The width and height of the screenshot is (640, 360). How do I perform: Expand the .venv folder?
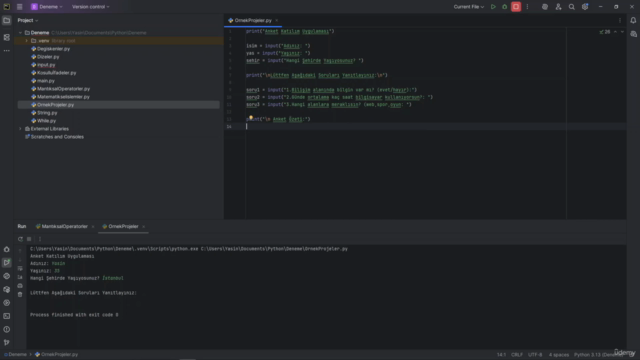point(27,41)
